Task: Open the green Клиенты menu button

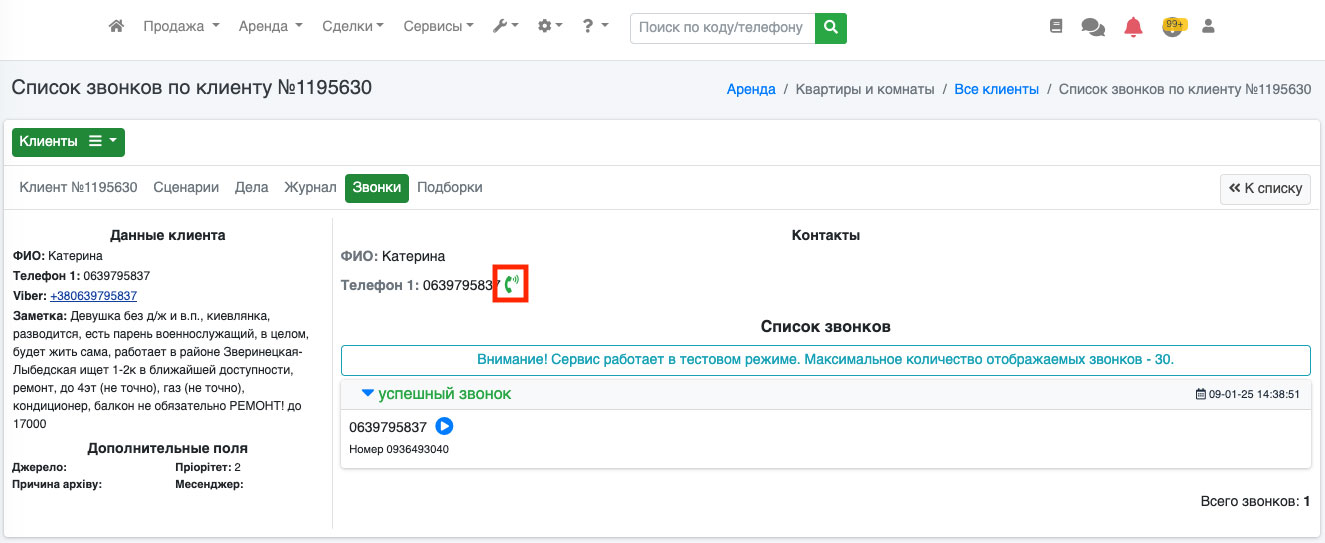Action: pos(68,142)
